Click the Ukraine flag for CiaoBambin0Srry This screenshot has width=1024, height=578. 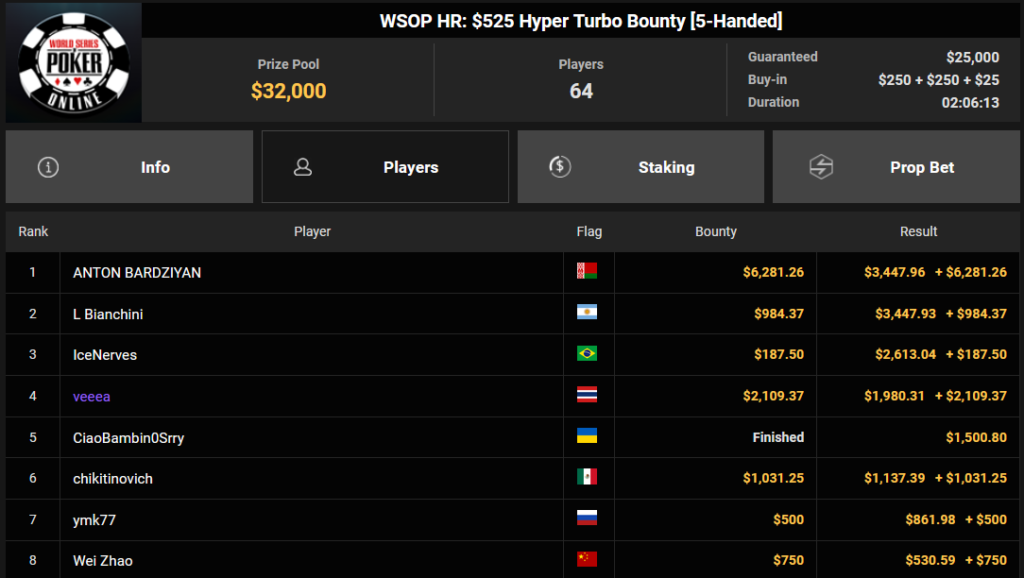coord(586,436)
